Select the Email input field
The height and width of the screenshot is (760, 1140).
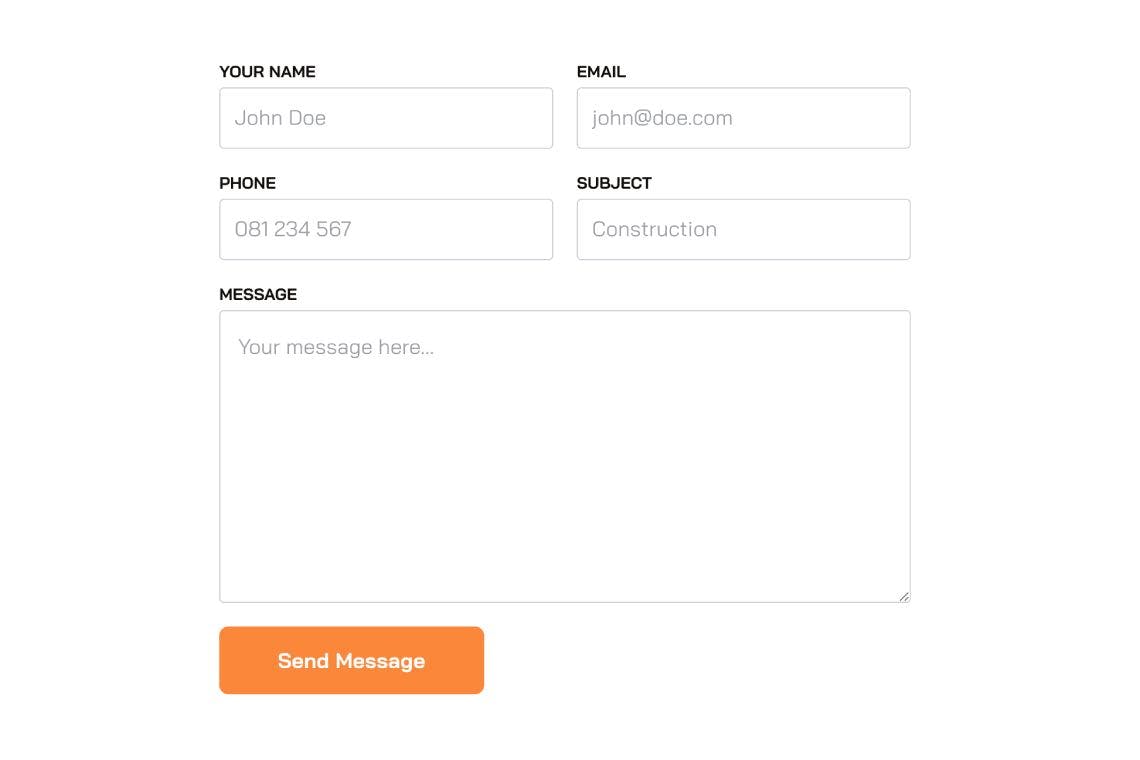click(x=743, y=118)
